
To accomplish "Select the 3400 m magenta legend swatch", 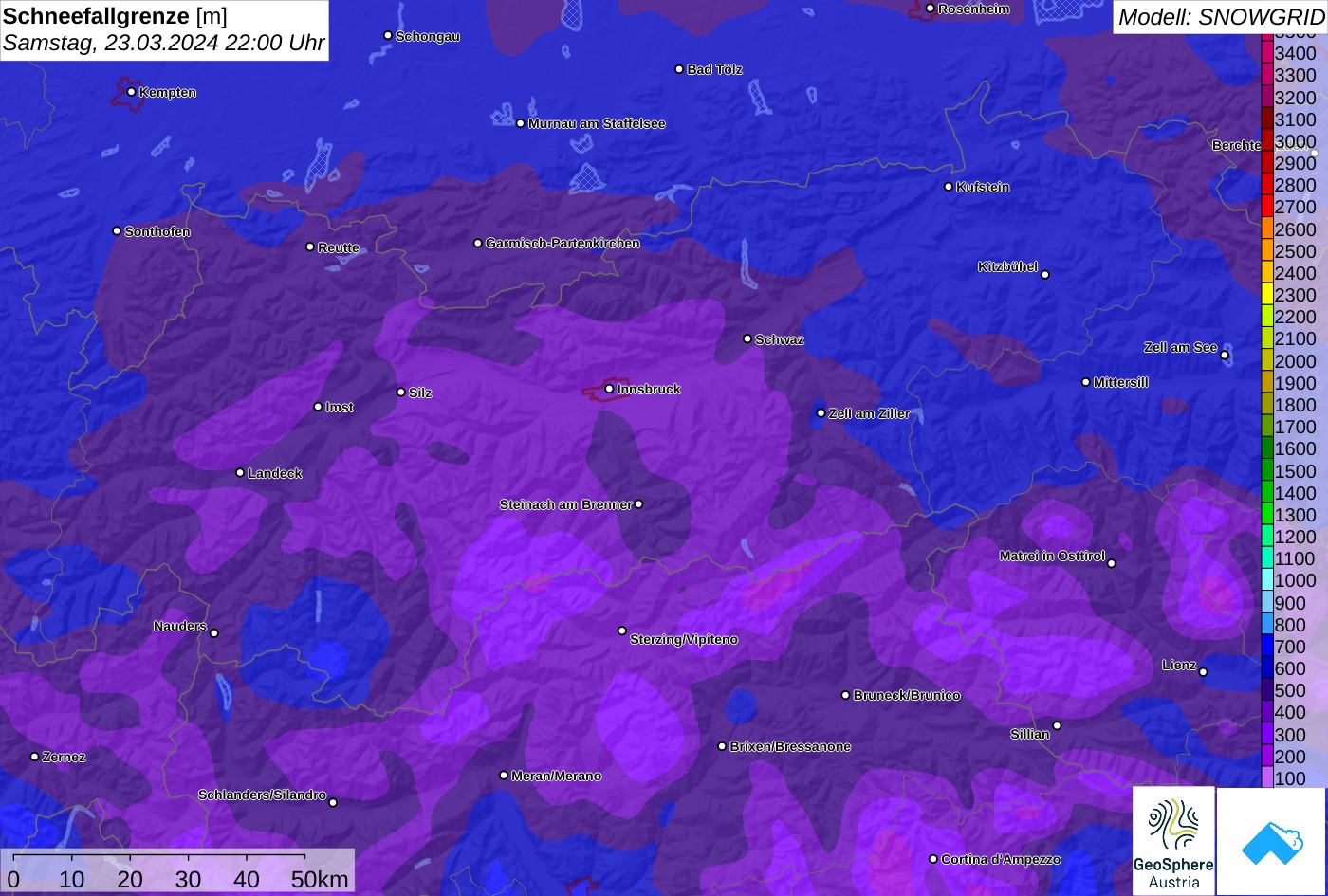I will click(x=1267, y=53).
